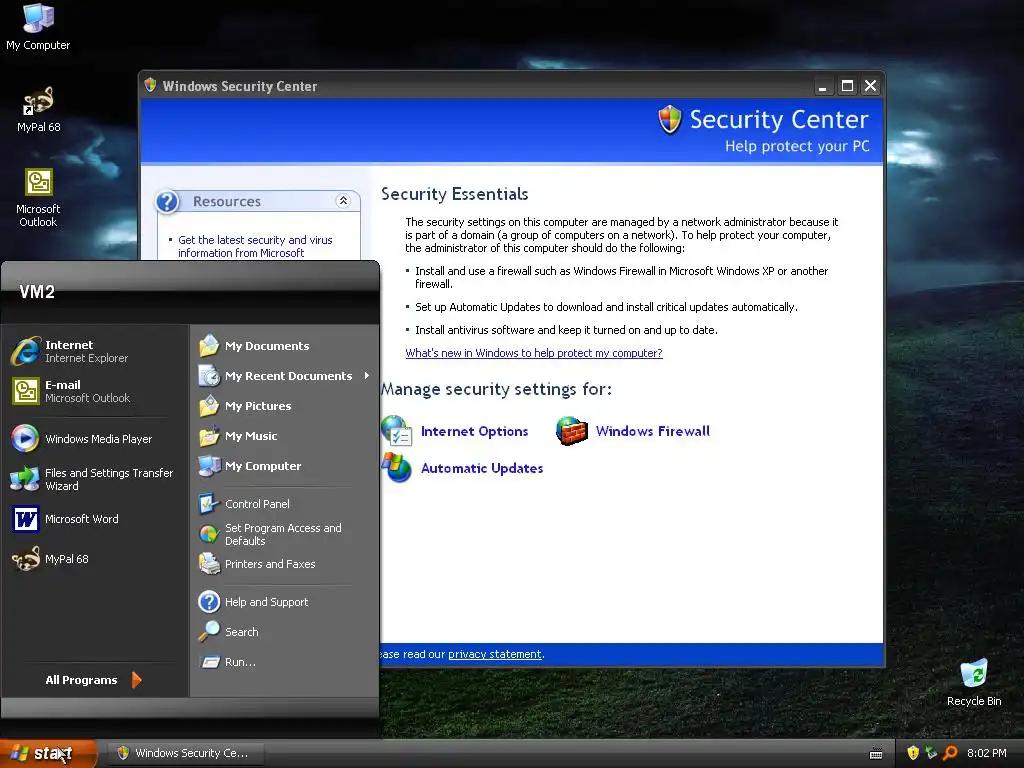Launch Microsoft Word from Start menu

[x=66, y=519]
